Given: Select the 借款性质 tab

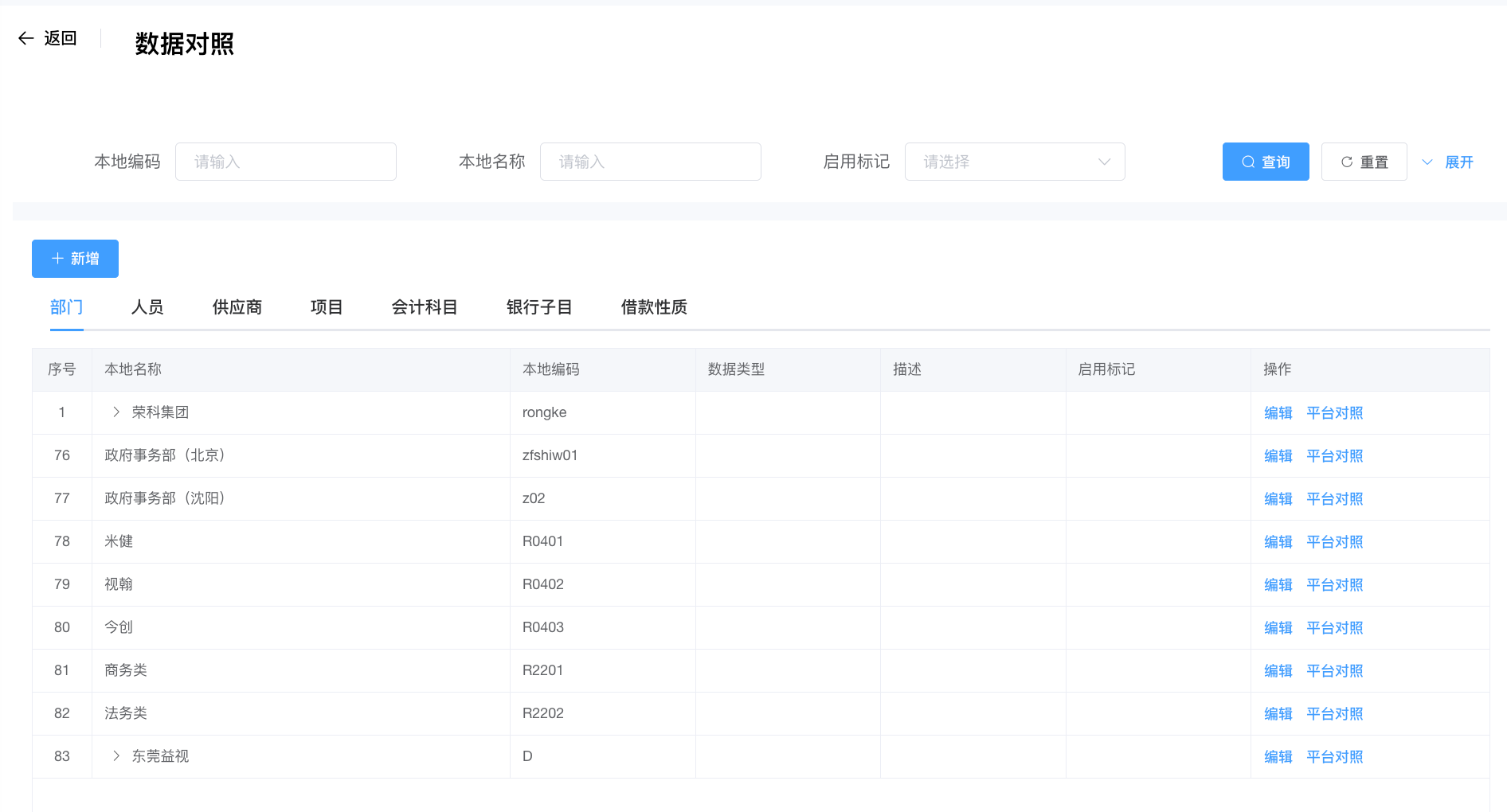Looking at the screenshot, I should click(x=653, y=307).
